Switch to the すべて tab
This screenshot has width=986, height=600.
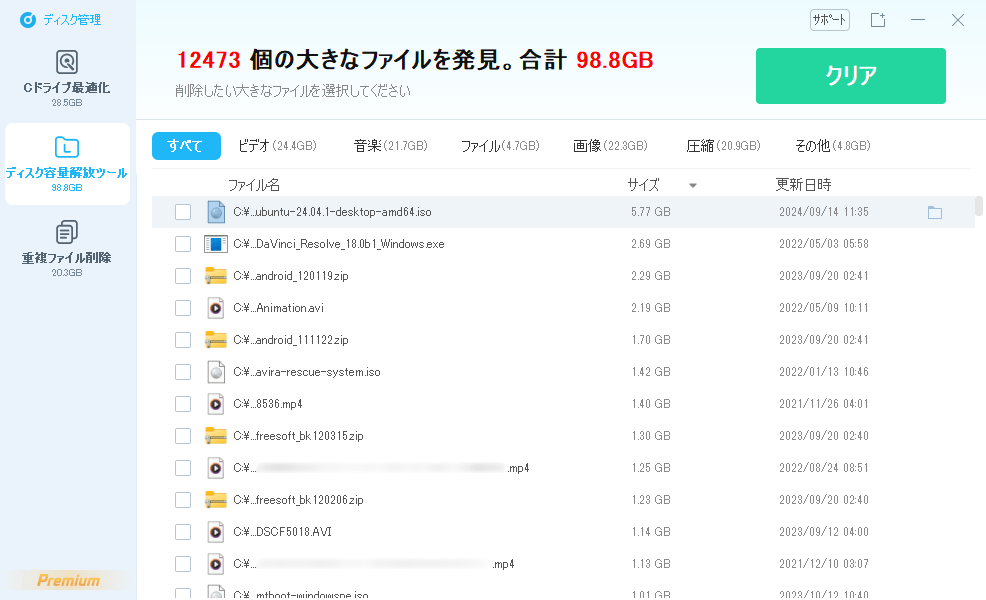pyautogui.click(x=186, y=146)
